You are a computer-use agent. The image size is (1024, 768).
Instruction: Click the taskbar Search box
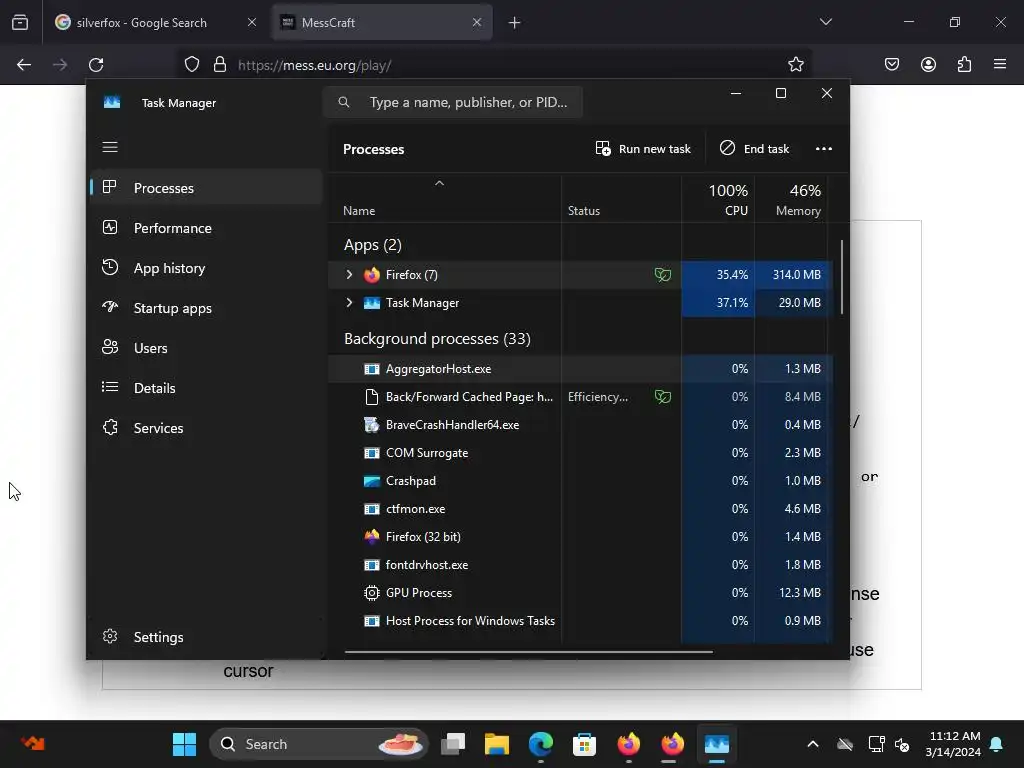(319, 744)
